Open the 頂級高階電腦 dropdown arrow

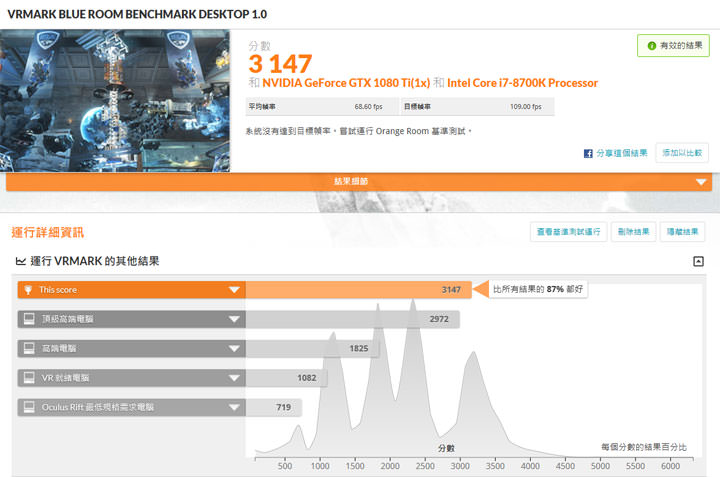coord(234,319)
